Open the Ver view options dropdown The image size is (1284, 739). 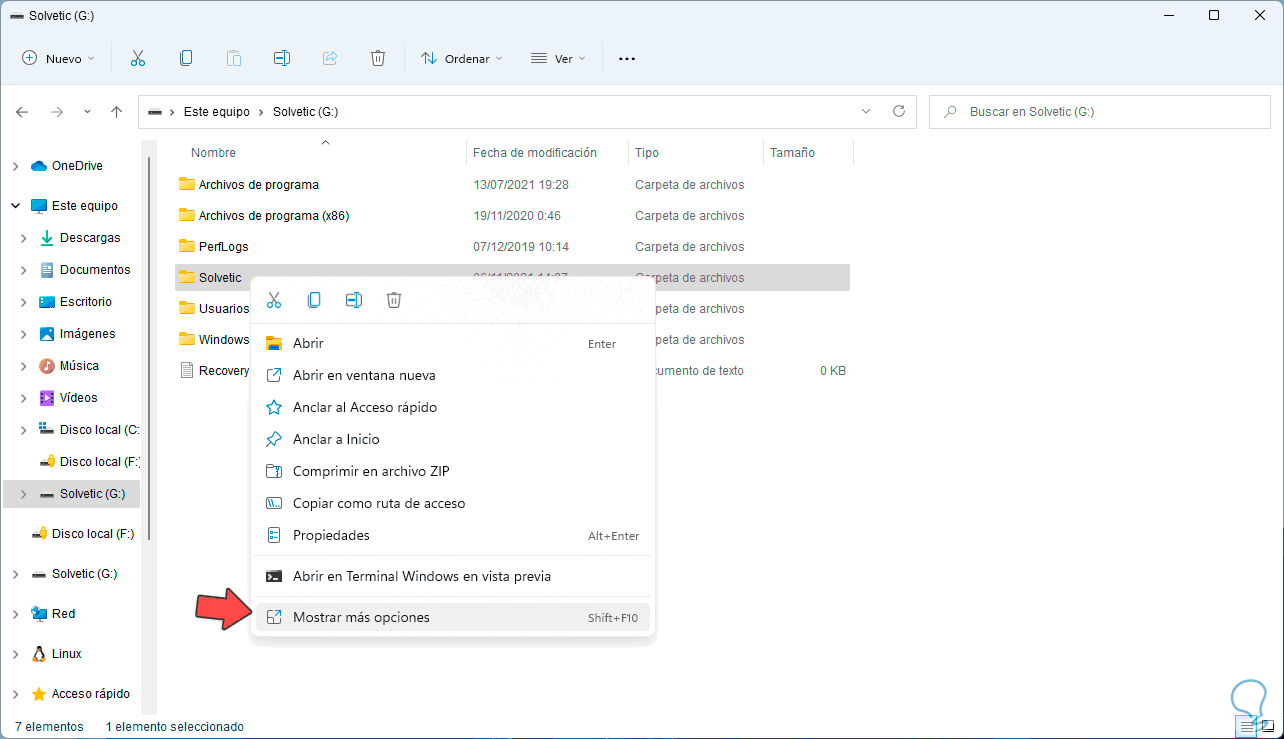click(x=558, y=59)
